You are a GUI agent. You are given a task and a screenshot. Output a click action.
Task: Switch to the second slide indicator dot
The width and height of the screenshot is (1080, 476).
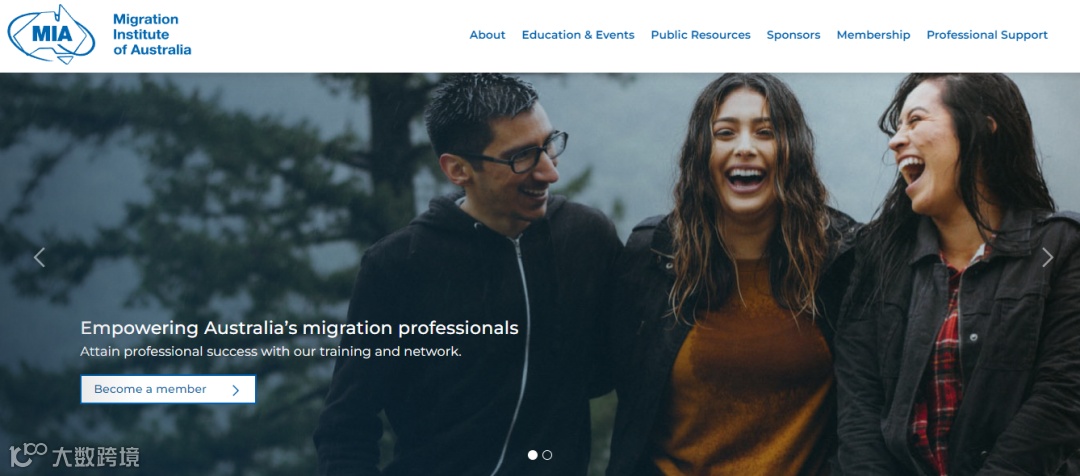pos(547,455)
